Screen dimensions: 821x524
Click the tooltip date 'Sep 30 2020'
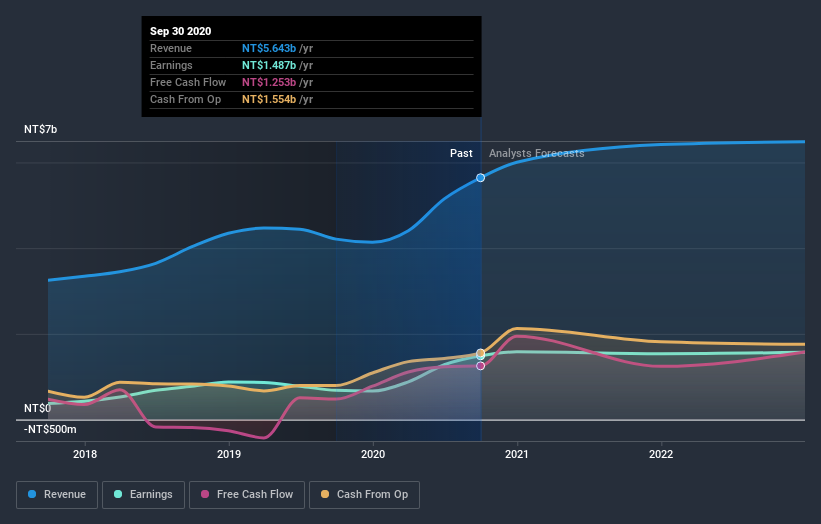click(x=181, y=31)
